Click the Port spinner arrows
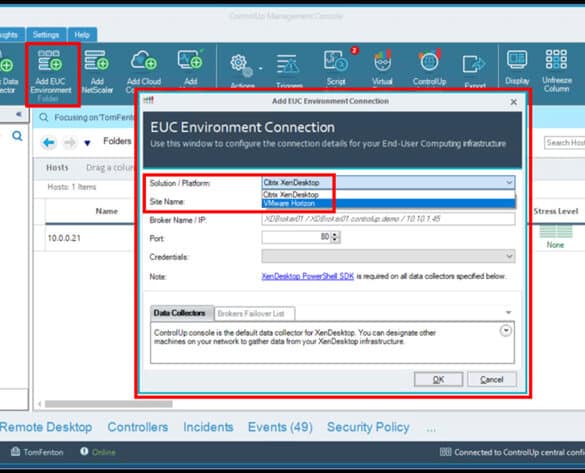 (x=335, y=237)
